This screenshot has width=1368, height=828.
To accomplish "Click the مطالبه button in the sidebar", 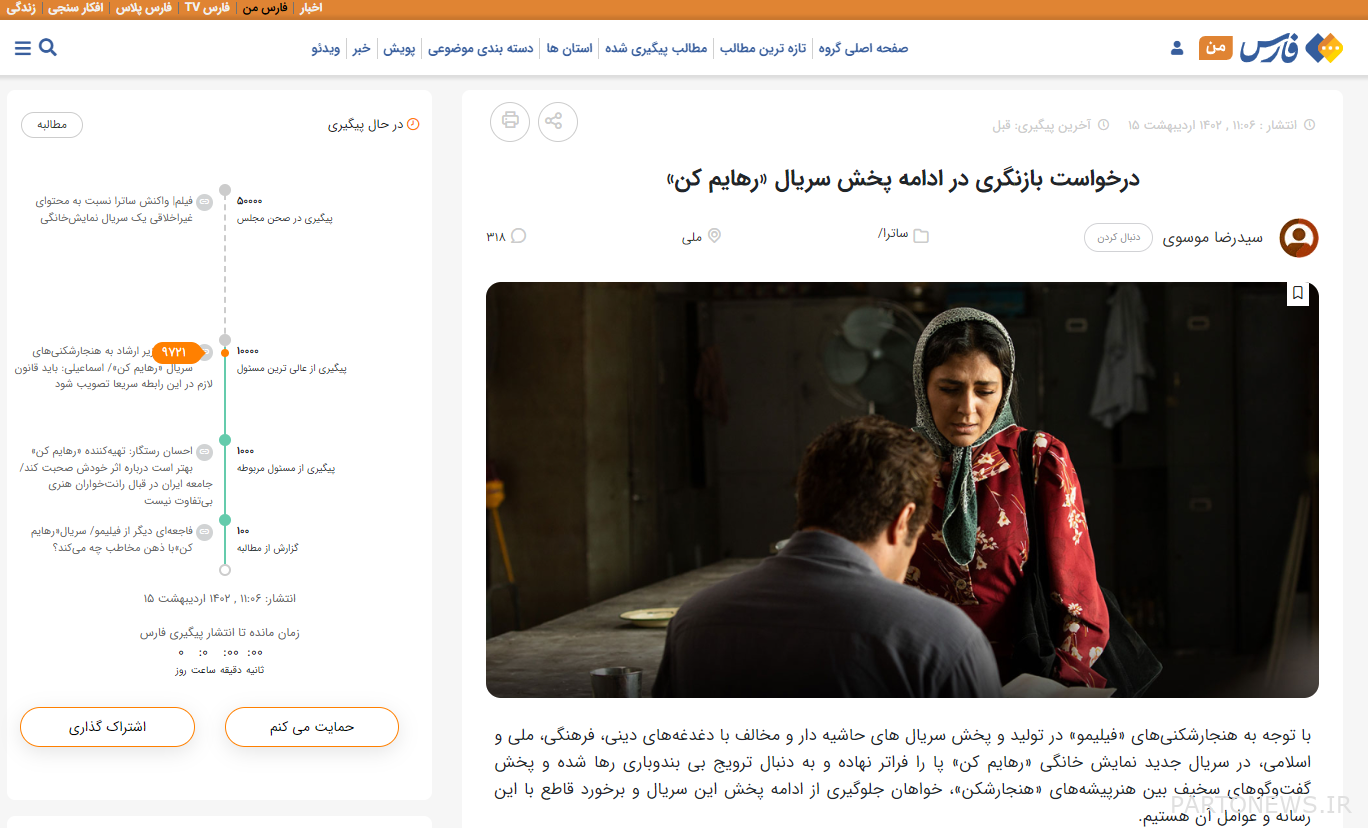I will click(x=52, y=125).
